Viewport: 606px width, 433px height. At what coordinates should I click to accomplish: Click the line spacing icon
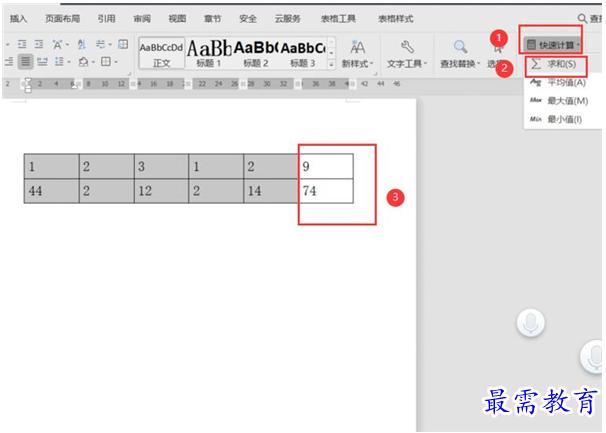(x=59, y=61)
